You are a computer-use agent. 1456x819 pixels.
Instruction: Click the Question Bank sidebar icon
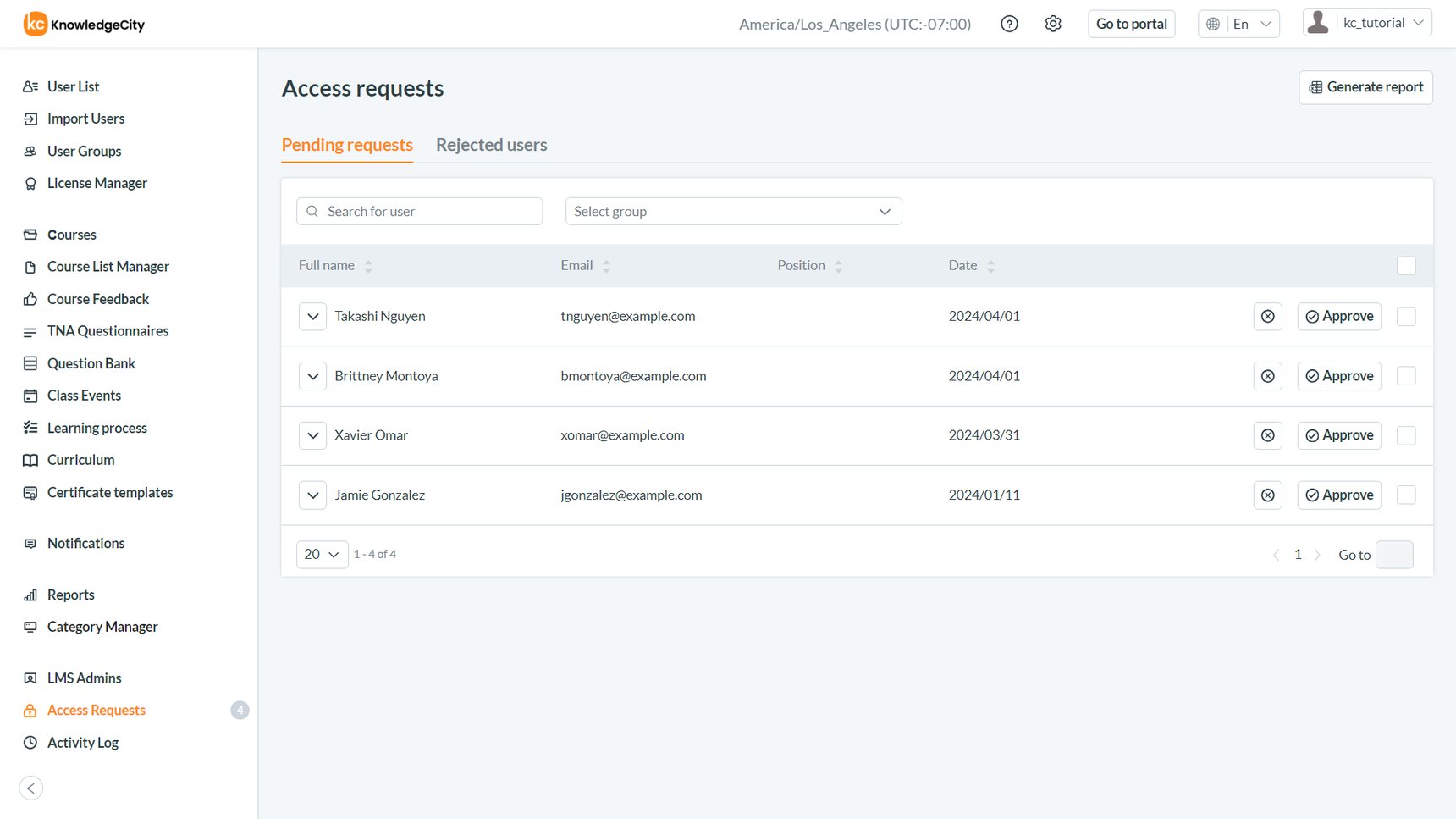pos(30,363)
